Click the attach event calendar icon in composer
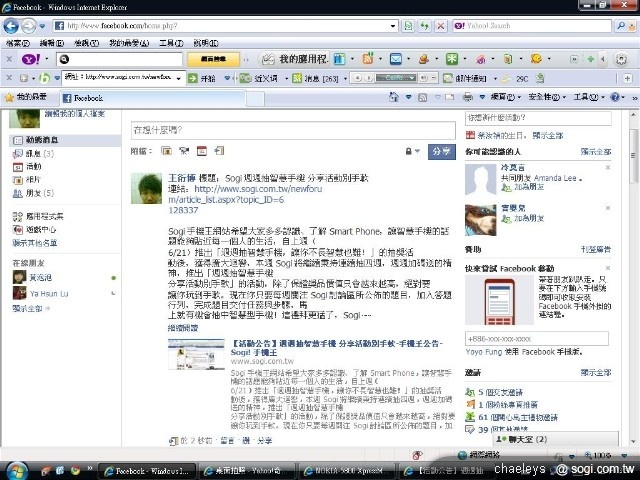Image resolution: width=640 pixels, height=480 pixels. click(202, 151)
